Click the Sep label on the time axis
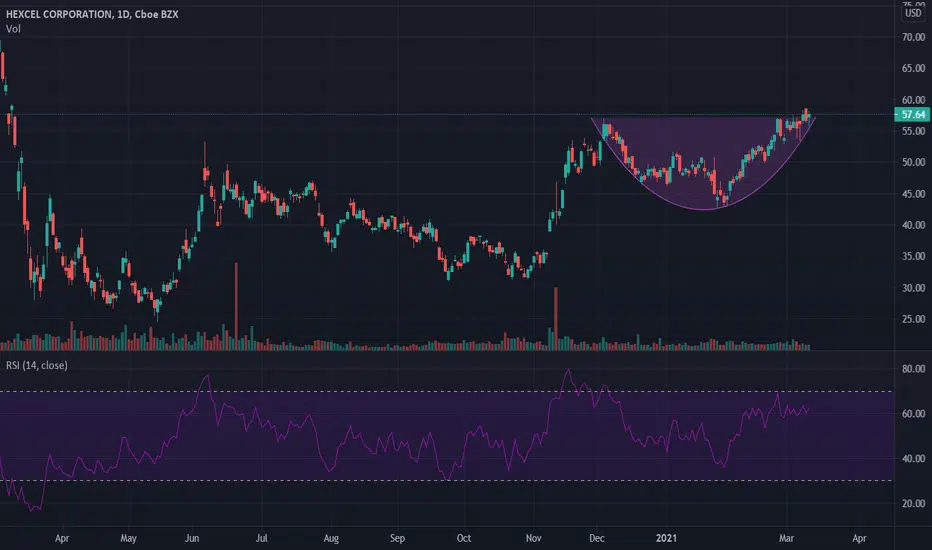The width and height of the screenshot is (932, 550). (x=397, y=538)
